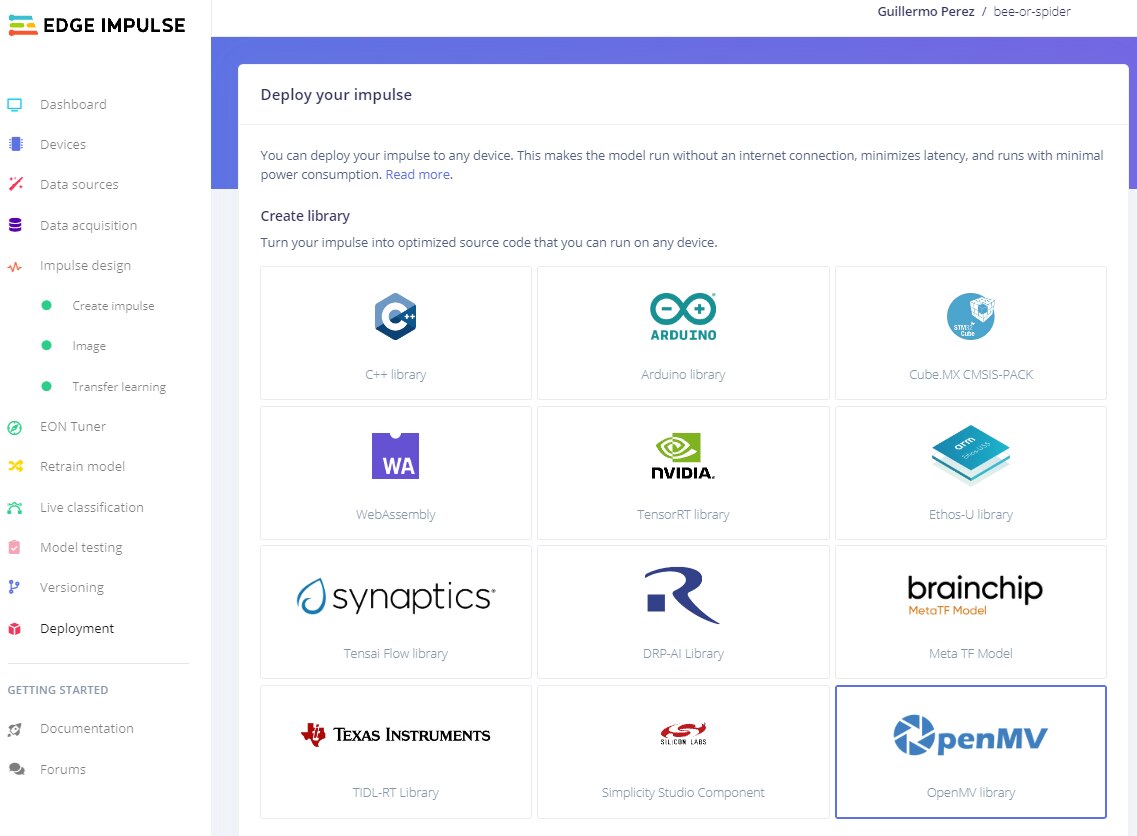This screenshot has height=836, width=1137.
Task: Choose the C++ library label
Action: 395,374
